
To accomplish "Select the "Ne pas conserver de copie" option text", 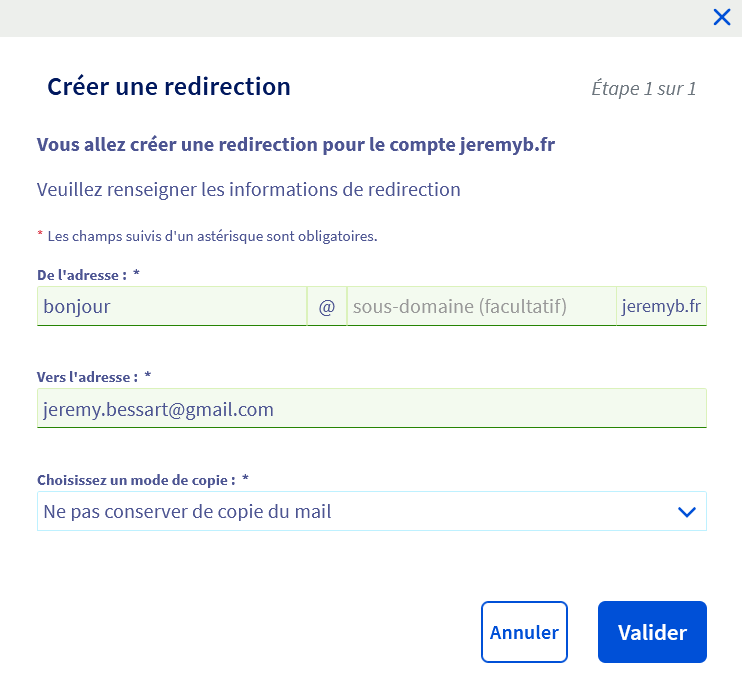I will 187,512.
